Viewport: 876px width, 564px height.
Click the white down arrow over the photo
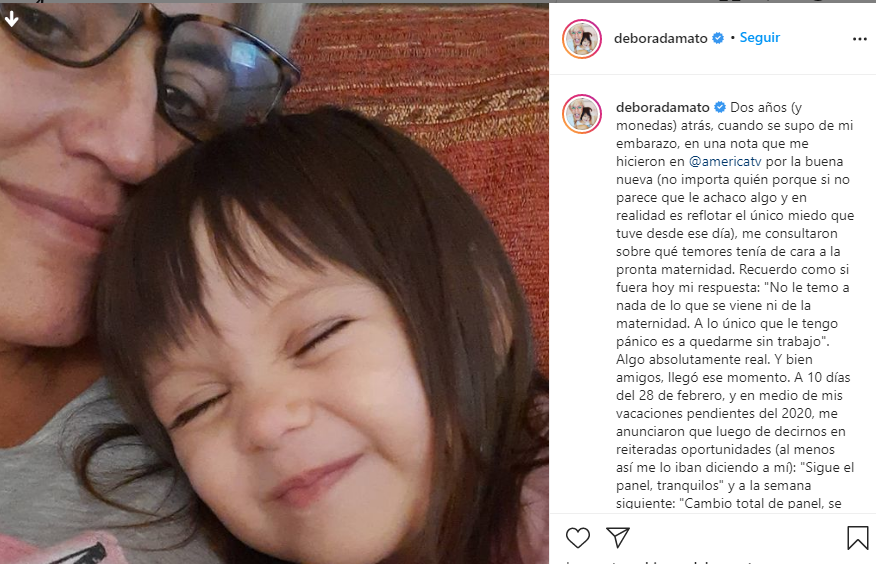tap(11, 20)
